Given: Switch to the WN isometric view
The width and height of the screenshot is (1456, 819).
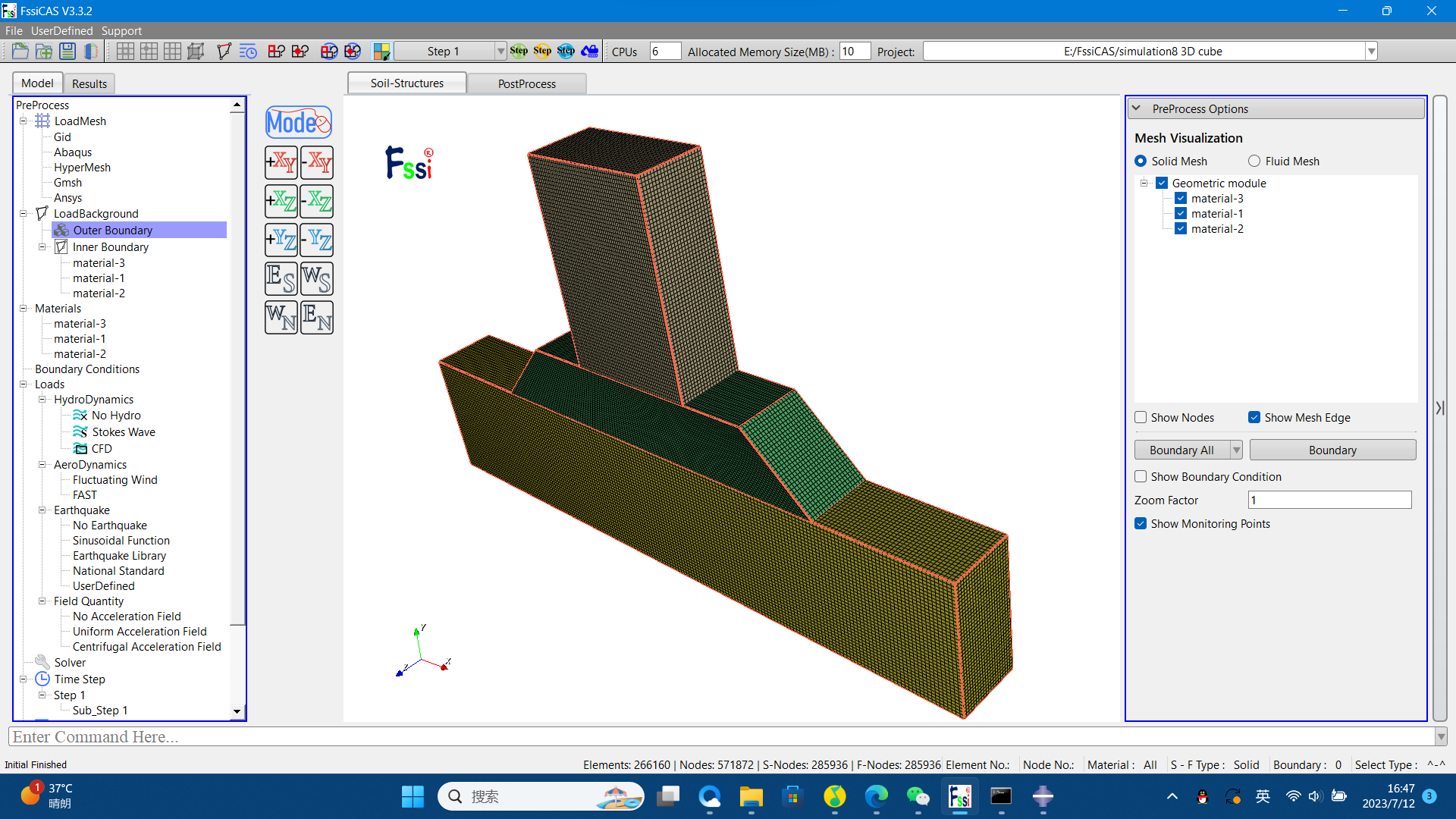Looking at the screenshot, I should pyautogui.click(x=281, y=317).
